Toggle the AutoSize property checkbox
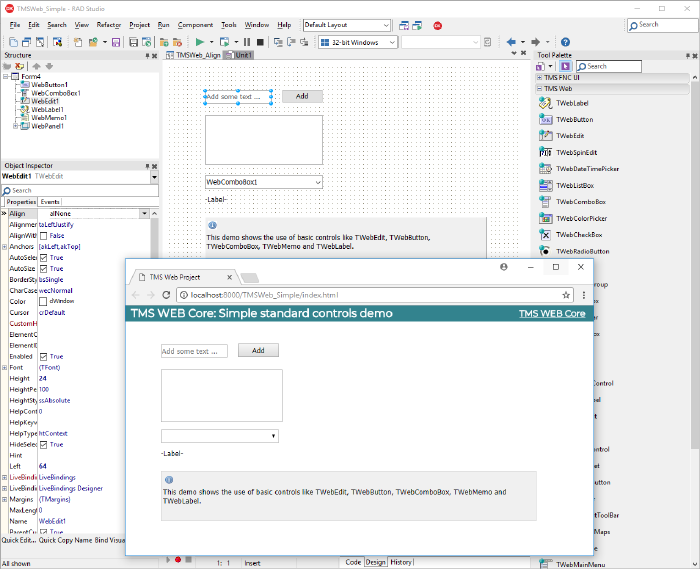Image resolution: width=700 pixels, height=569 pixels. point(43,269)
